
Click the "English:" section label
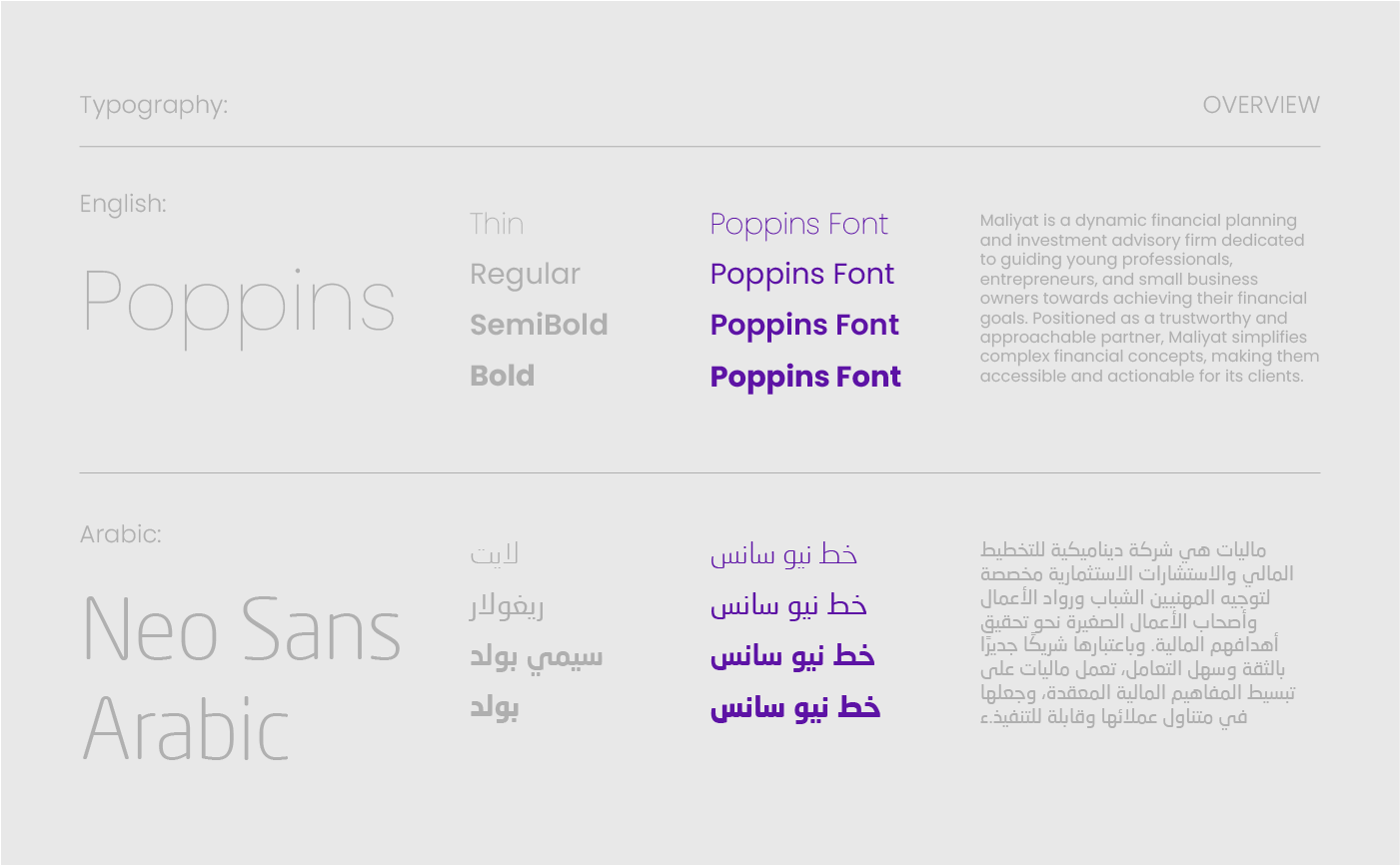pos(123,204)
